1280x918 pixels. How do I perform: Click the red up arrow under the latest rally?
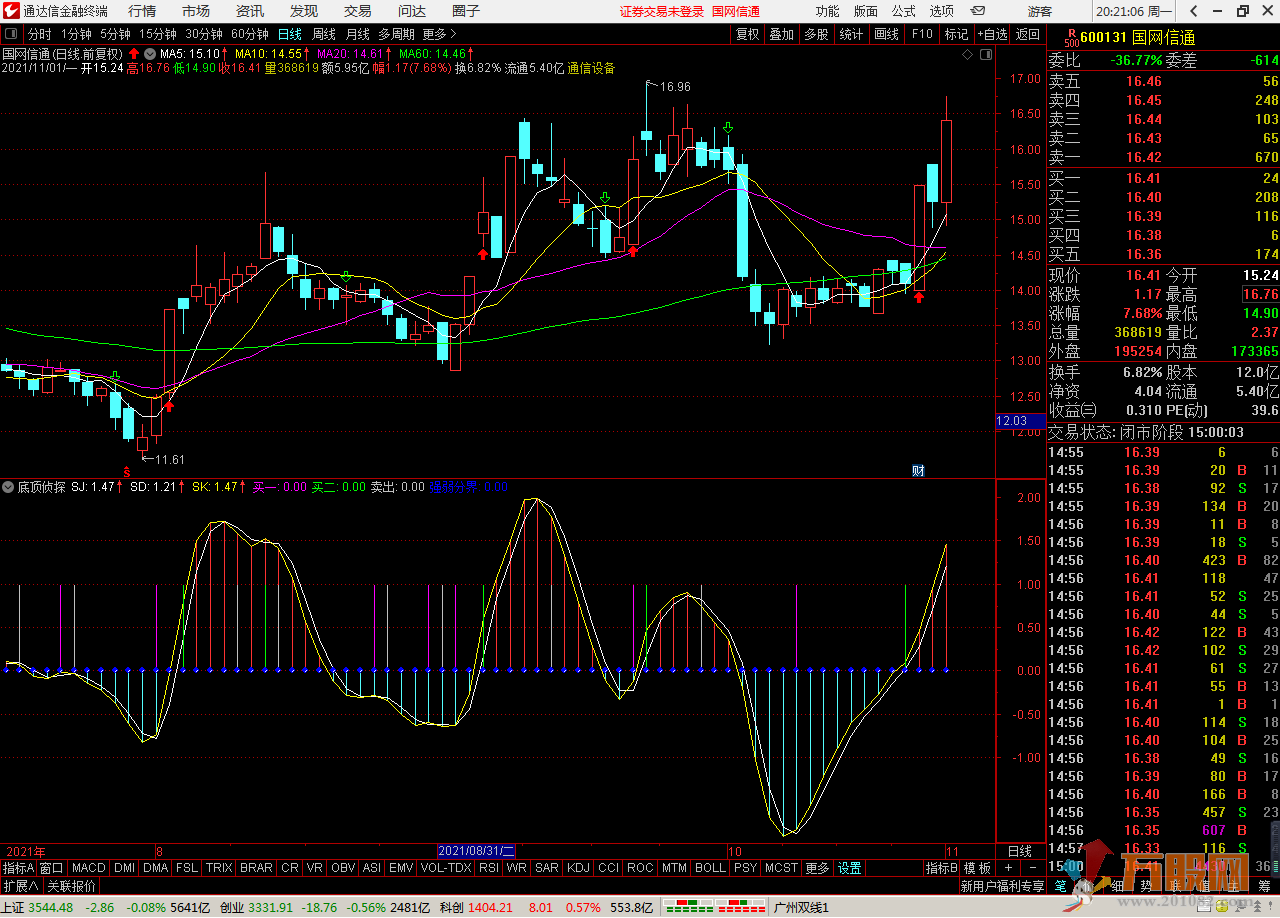point(918,296)
